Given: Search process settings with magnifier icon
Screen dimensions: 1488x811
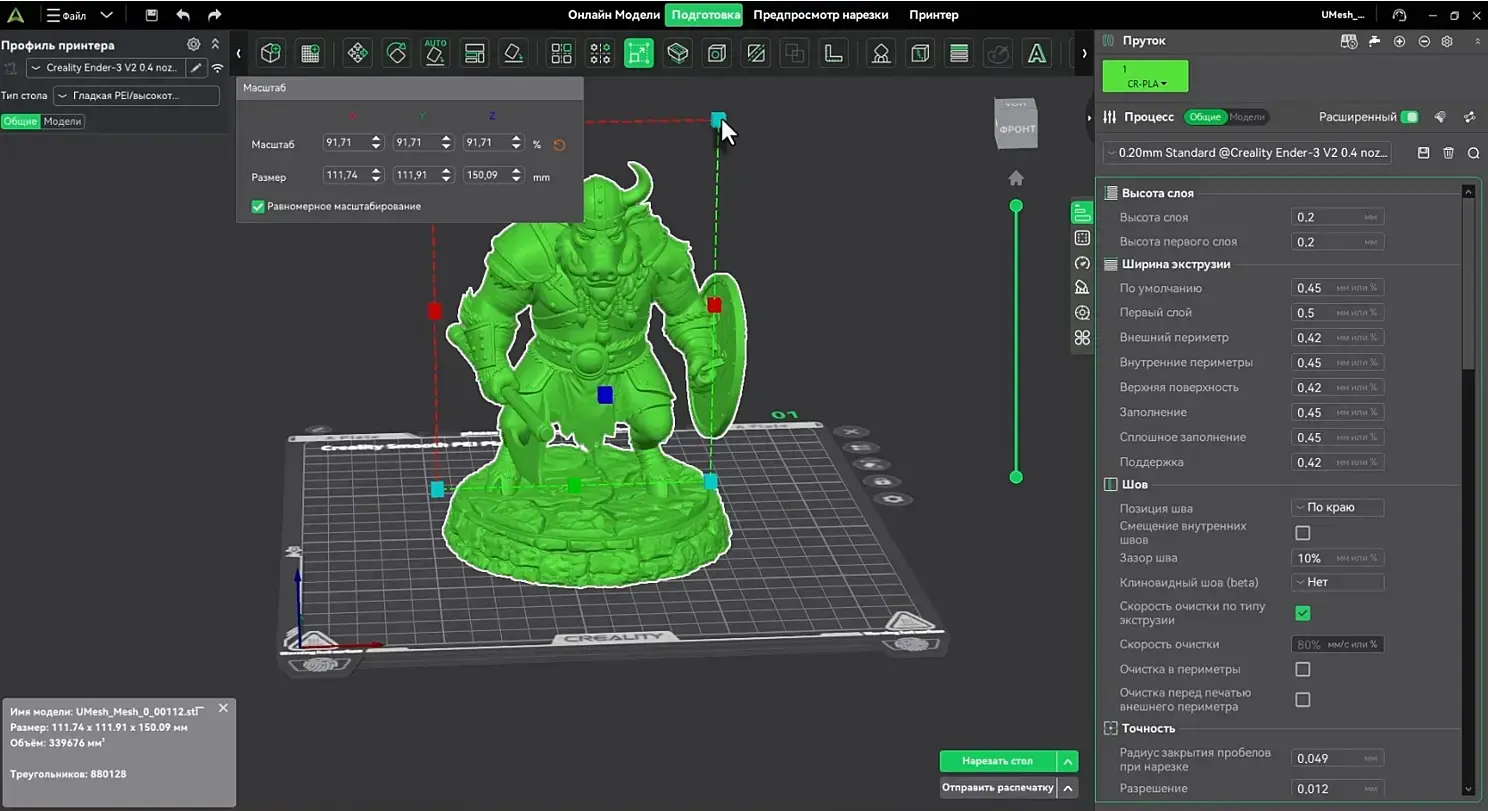Looking at the screenshot, I should tap(1473, 153).
